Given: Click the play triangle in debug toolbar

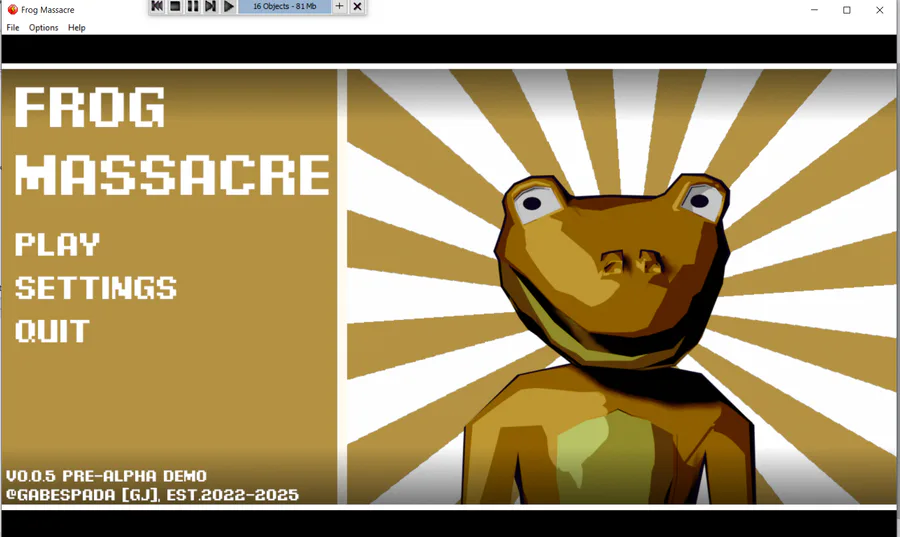Looking at the screenshot, I should [228, 6].
